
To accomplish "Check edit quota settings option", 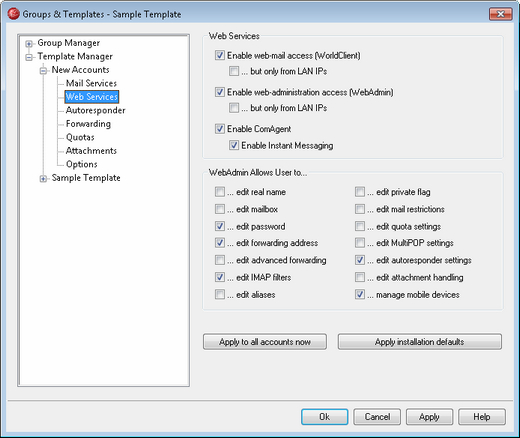I will (360, 226).
